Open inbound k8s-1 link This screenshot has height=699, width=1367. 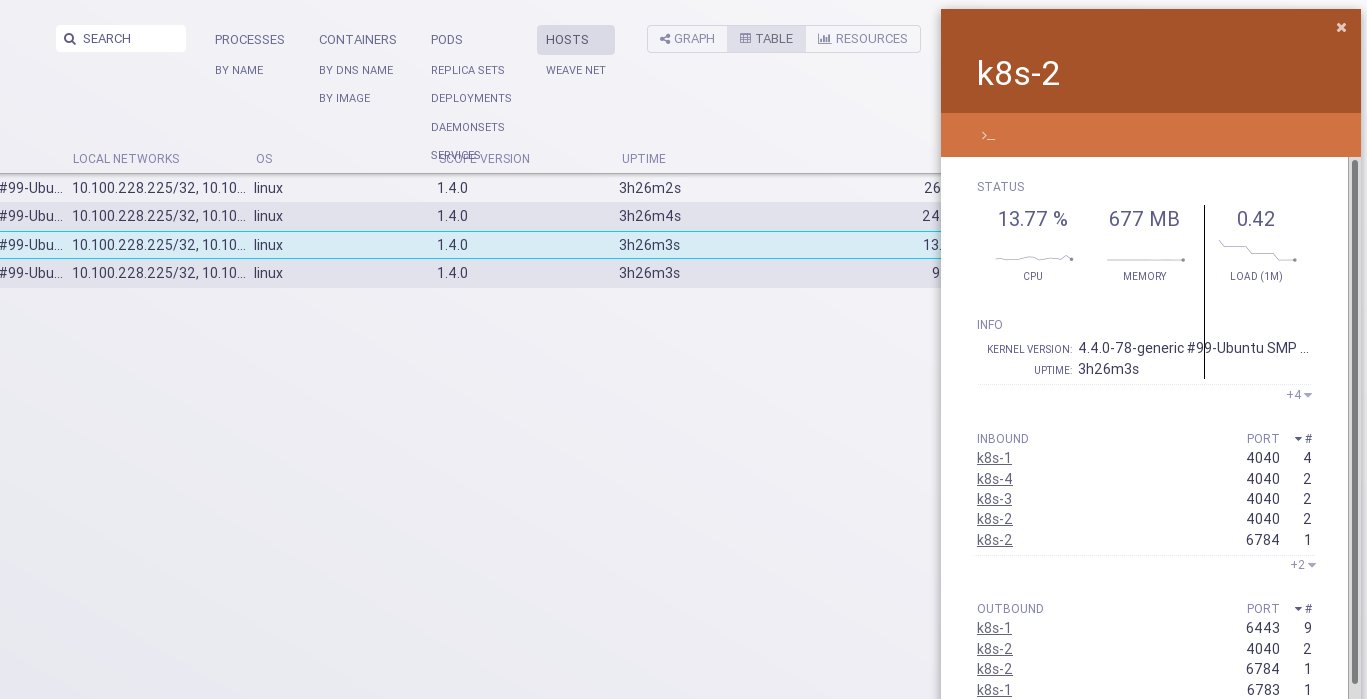pos(994,459)
